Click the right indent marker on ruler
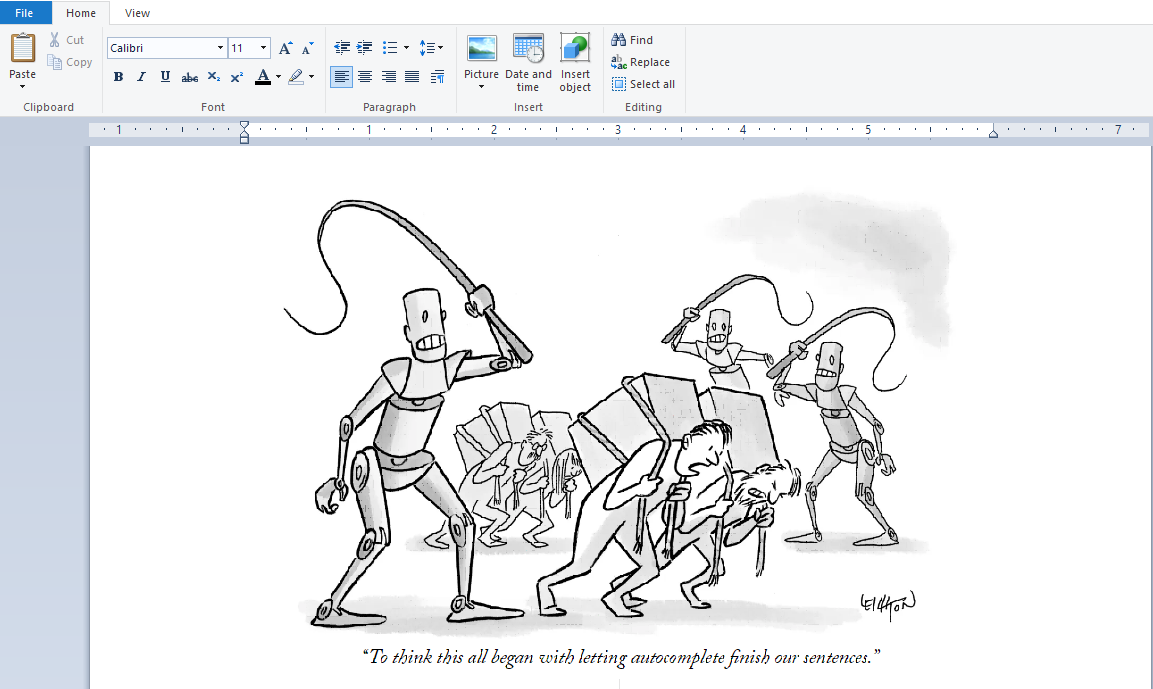The image size is (1153, 689). (x=993, y=133)
